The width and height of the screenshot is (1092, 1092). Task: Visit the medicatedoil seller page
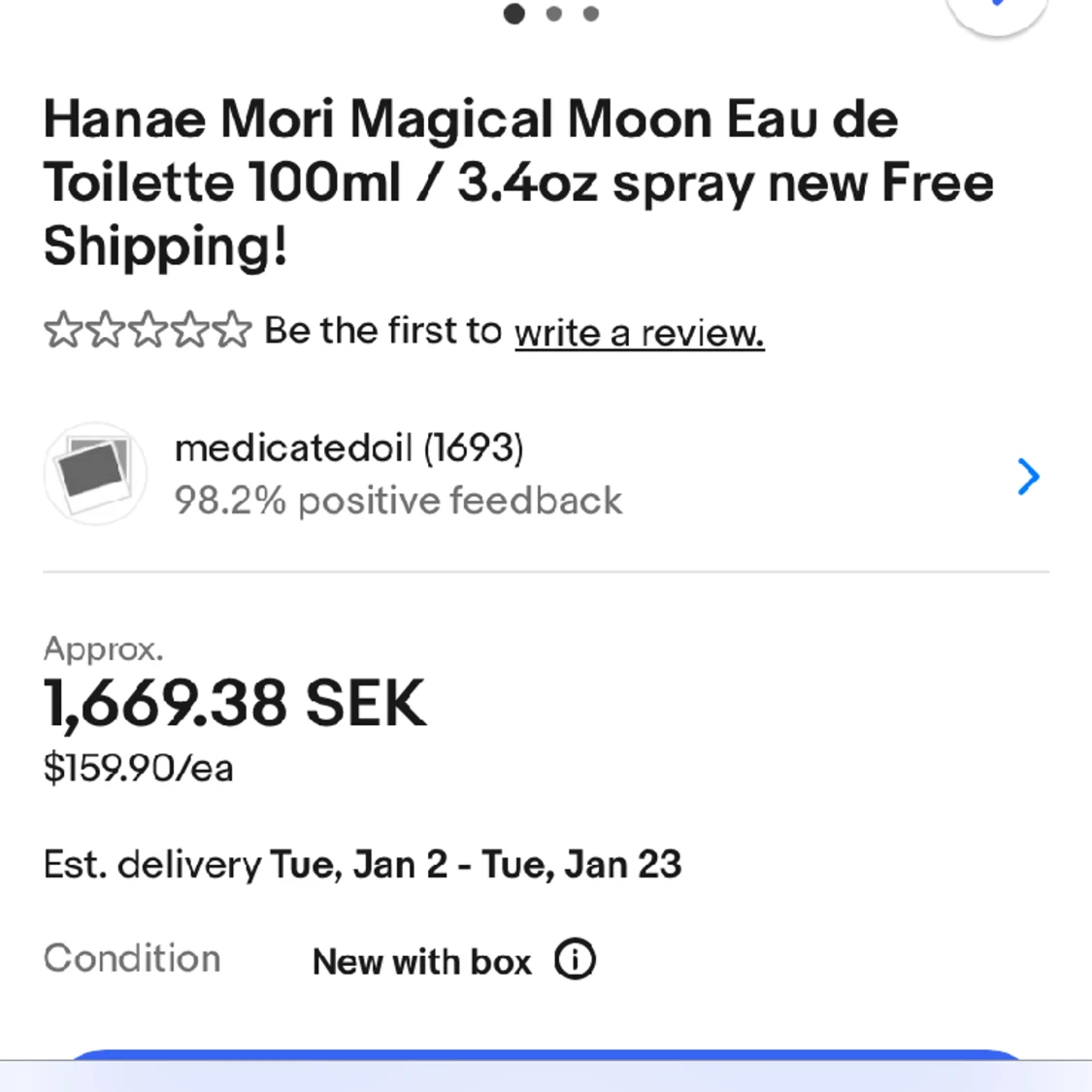click(x=348, y=447)
